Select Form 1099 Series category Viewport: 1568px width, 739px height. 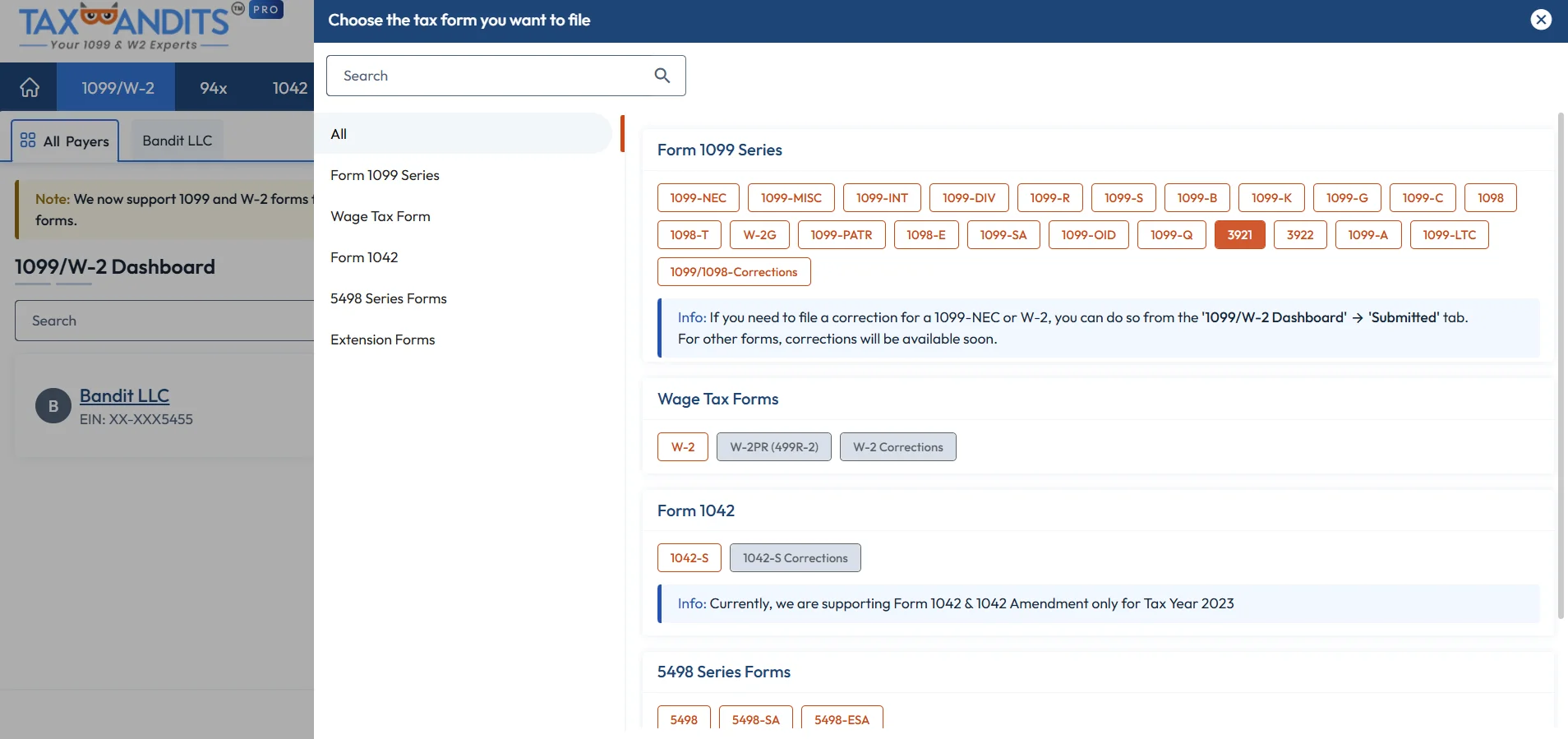[385, 175]
